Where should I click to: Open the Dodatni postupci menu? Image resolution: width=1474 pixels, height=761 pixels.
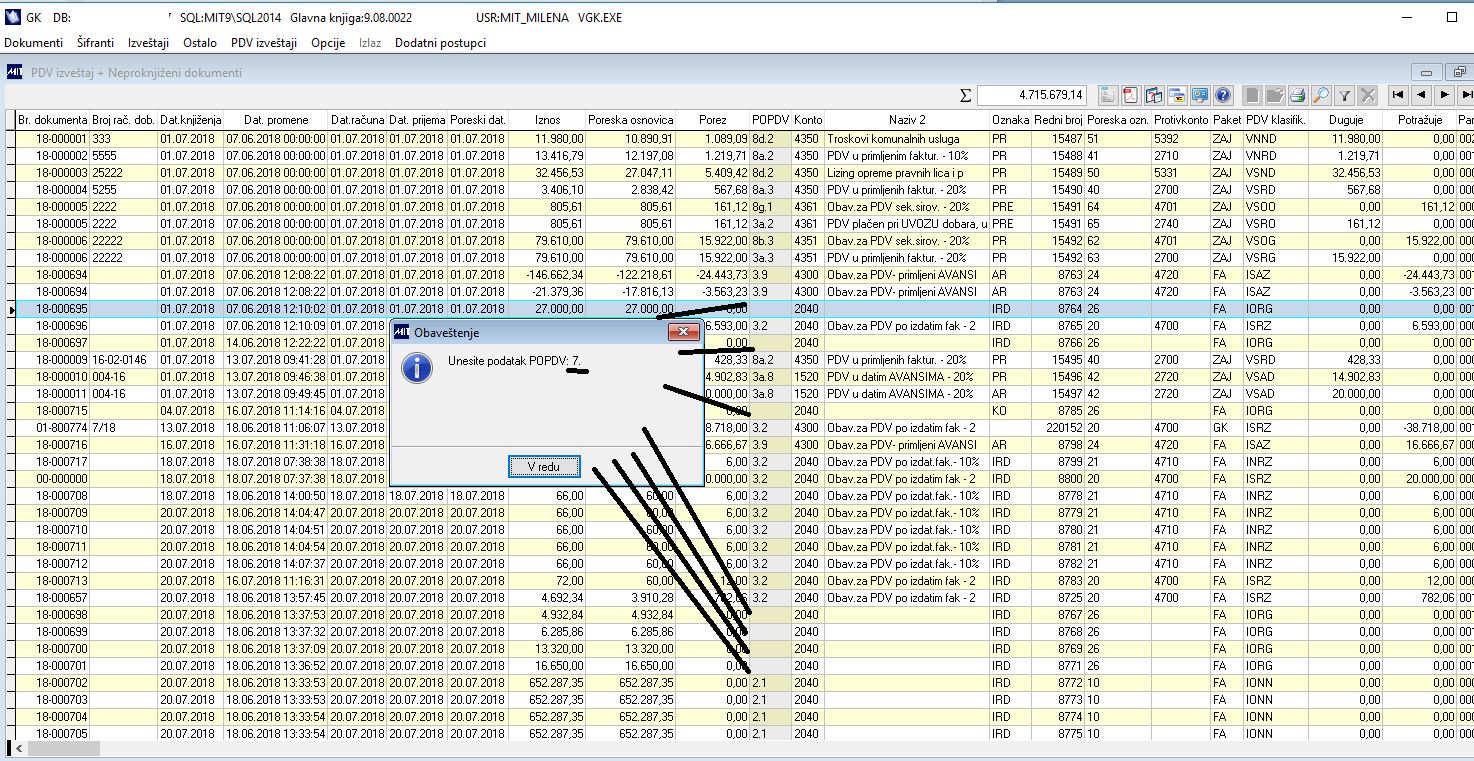[x=440, y=43]
